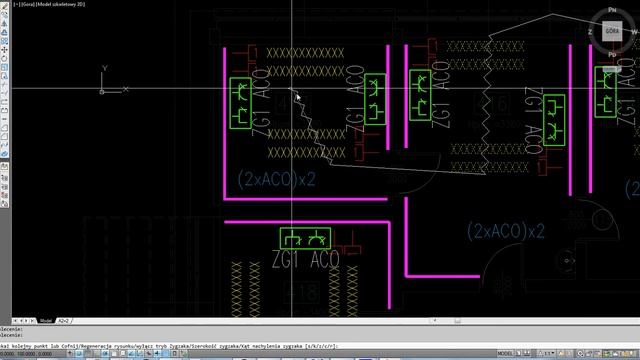
Task: Toggle Object Snap Tracking in status bar
Action: point(131,353)
